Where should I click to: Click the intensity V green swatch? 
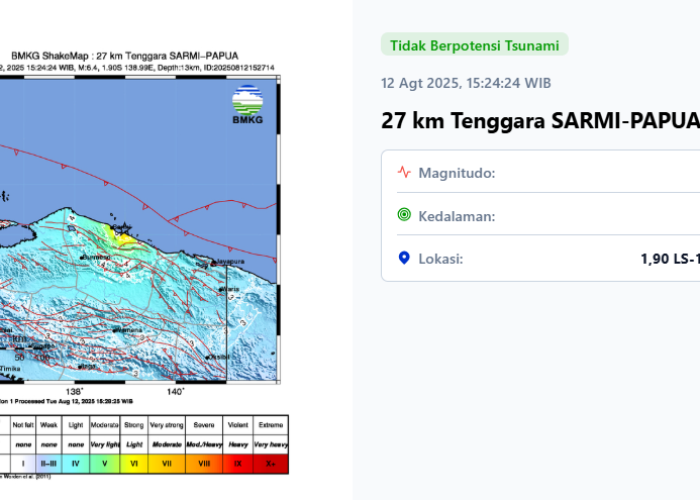(x=104, y=464)
